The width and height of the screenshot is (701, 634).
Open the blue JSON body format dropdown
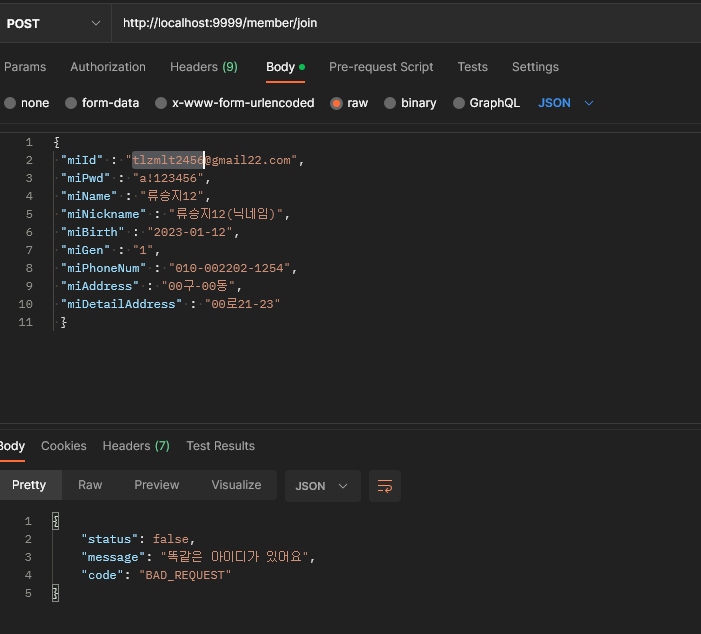coord(566,103)
